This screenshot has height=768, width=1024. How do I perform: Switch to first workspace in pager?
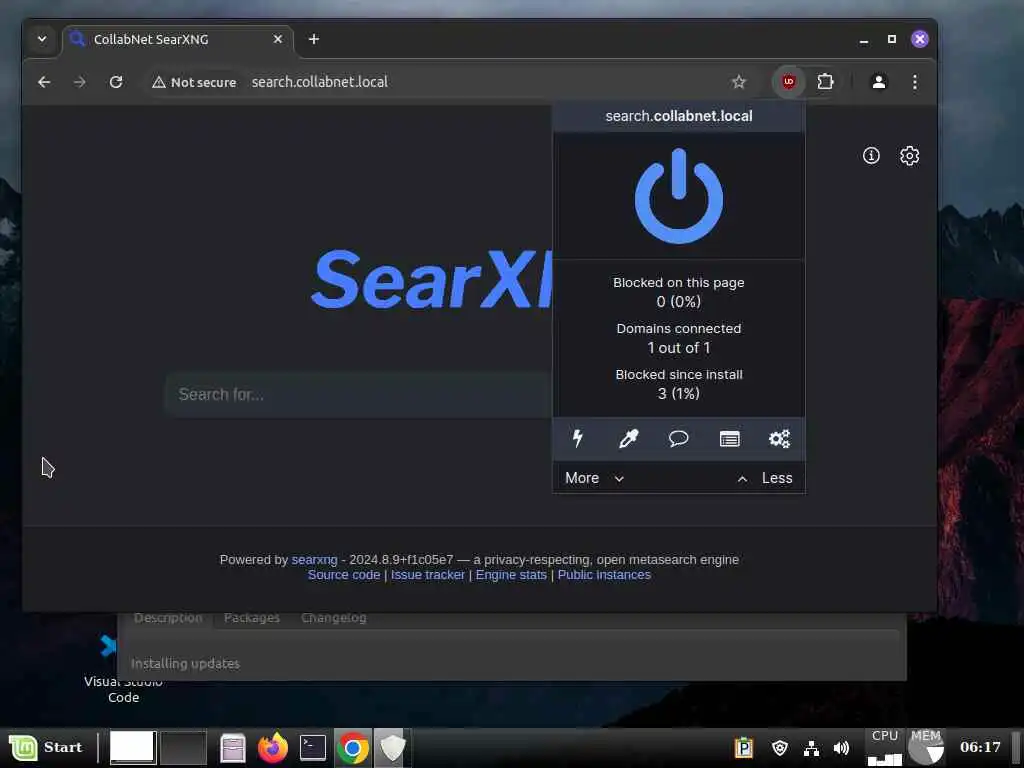point(133,747)
